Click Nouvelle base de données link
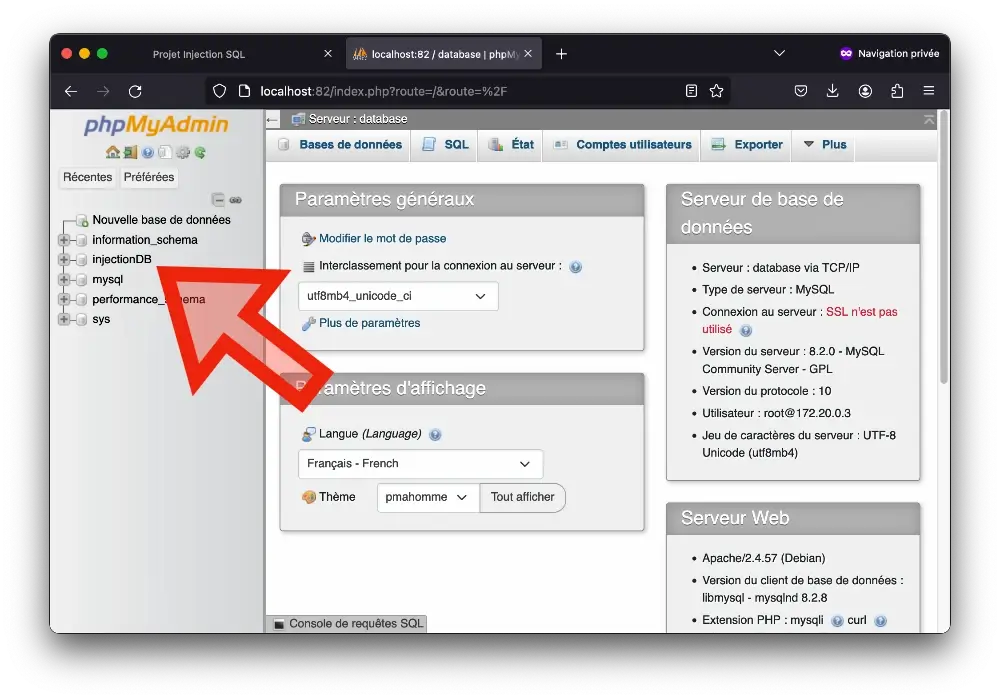The image size is (1000, 699). (161, 220)
